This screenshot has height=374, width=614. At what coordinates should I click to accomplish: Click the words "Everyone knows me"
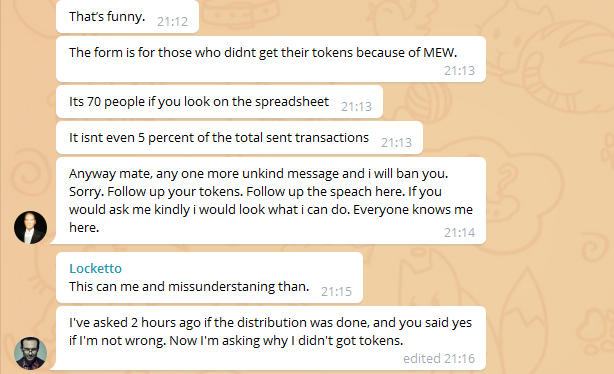coord(413,210)
